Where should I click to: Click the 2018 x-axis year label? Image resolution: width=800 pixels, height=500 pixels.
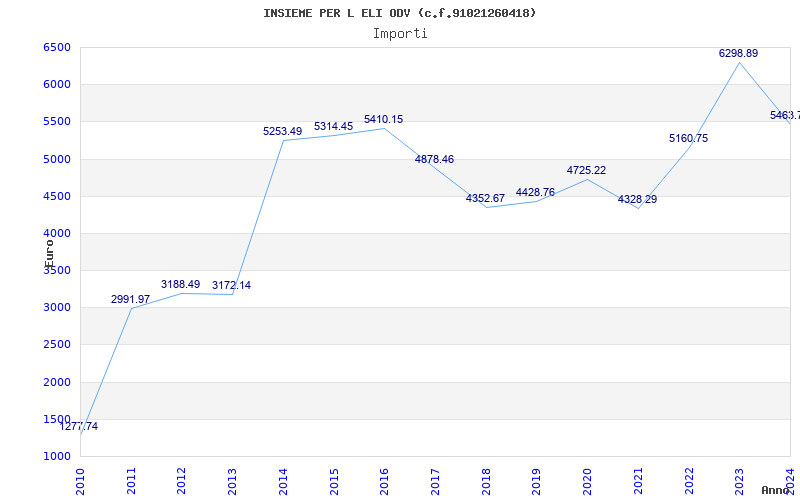486,479
